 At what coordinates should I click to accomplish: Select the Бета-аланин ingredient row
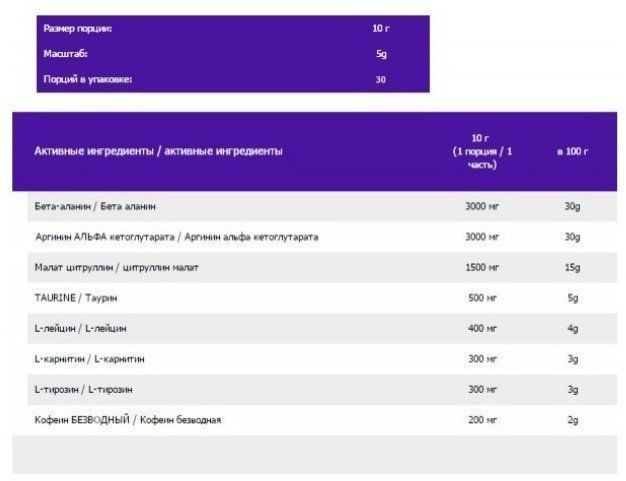point(322,206)
